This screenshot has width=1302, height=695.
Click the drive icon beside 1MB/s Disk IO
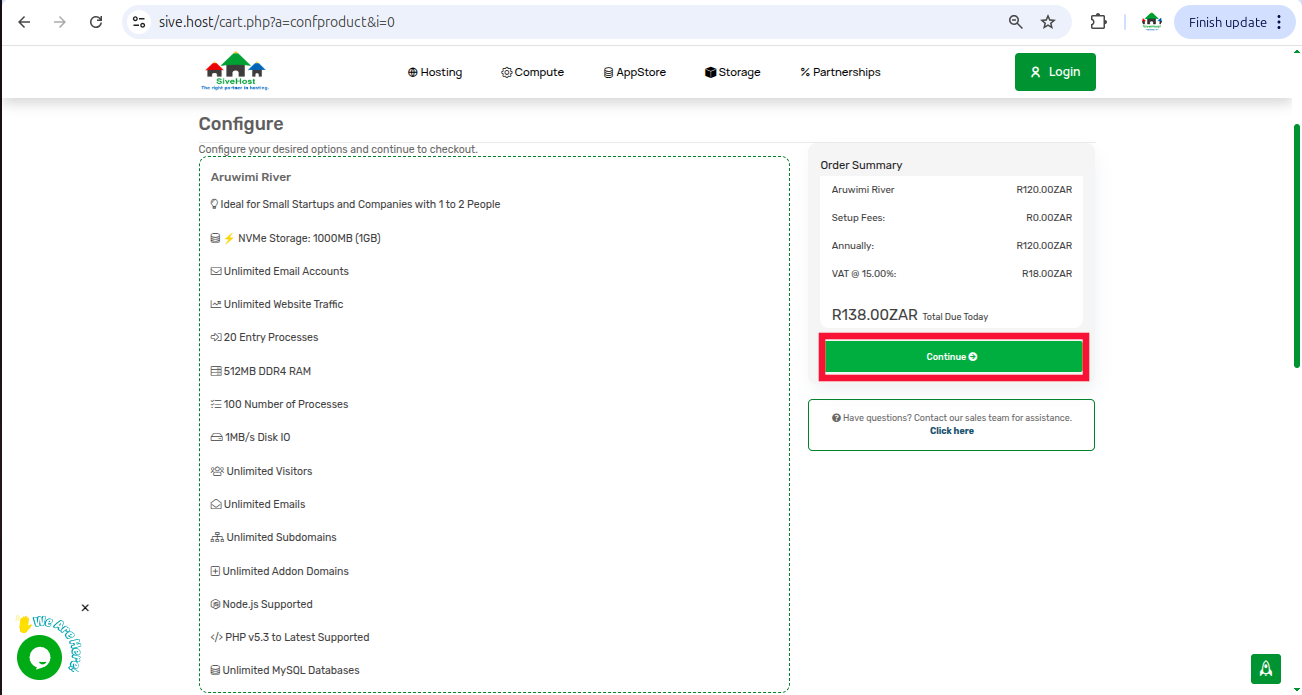[216, 437]
